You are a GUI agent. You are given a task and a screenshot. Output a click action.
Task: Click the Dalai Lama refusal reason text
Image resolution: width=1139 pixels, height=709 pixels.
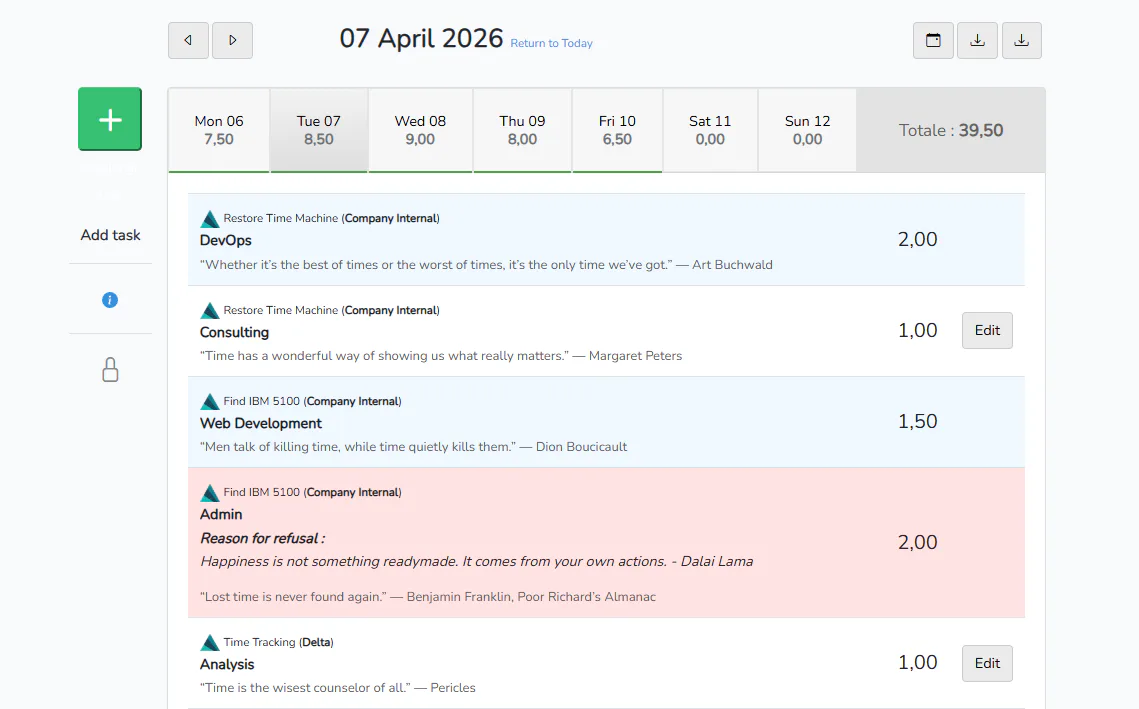(477, 562)
